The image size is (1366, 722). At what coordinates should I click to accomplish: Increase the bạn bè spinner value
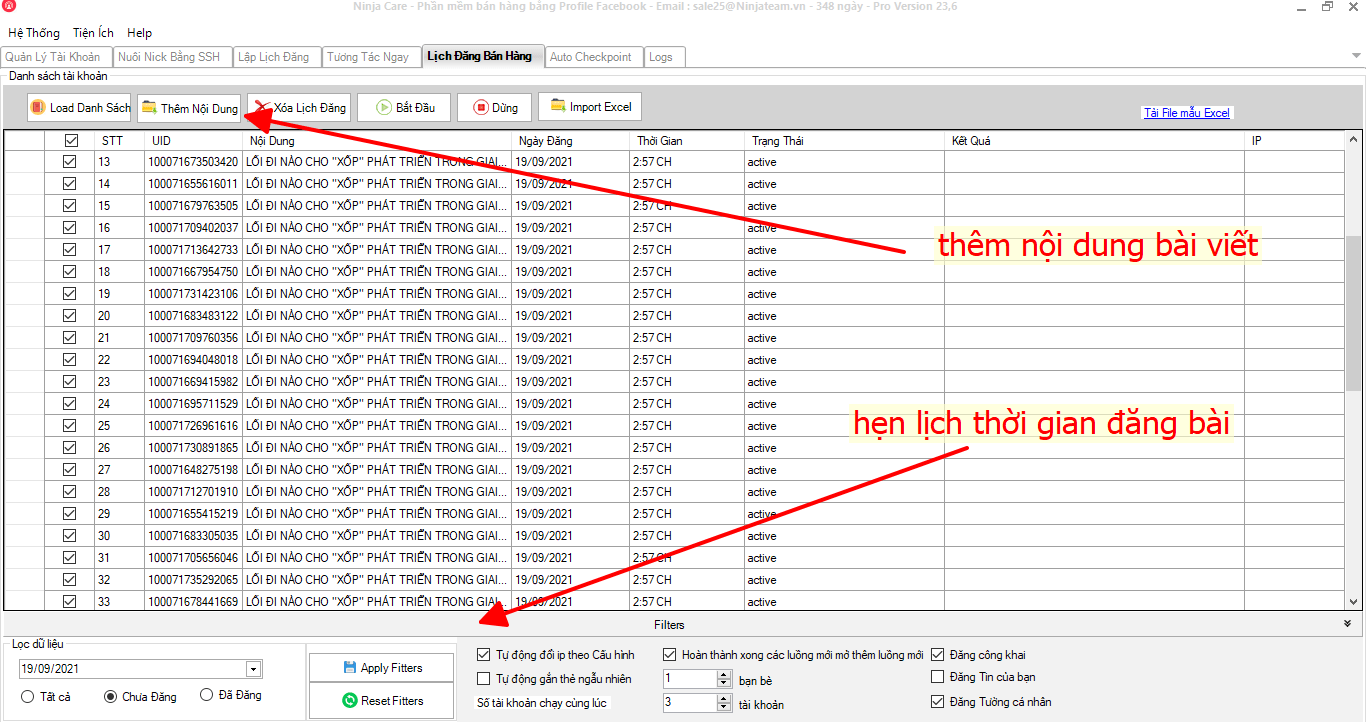tap(724, 674)
